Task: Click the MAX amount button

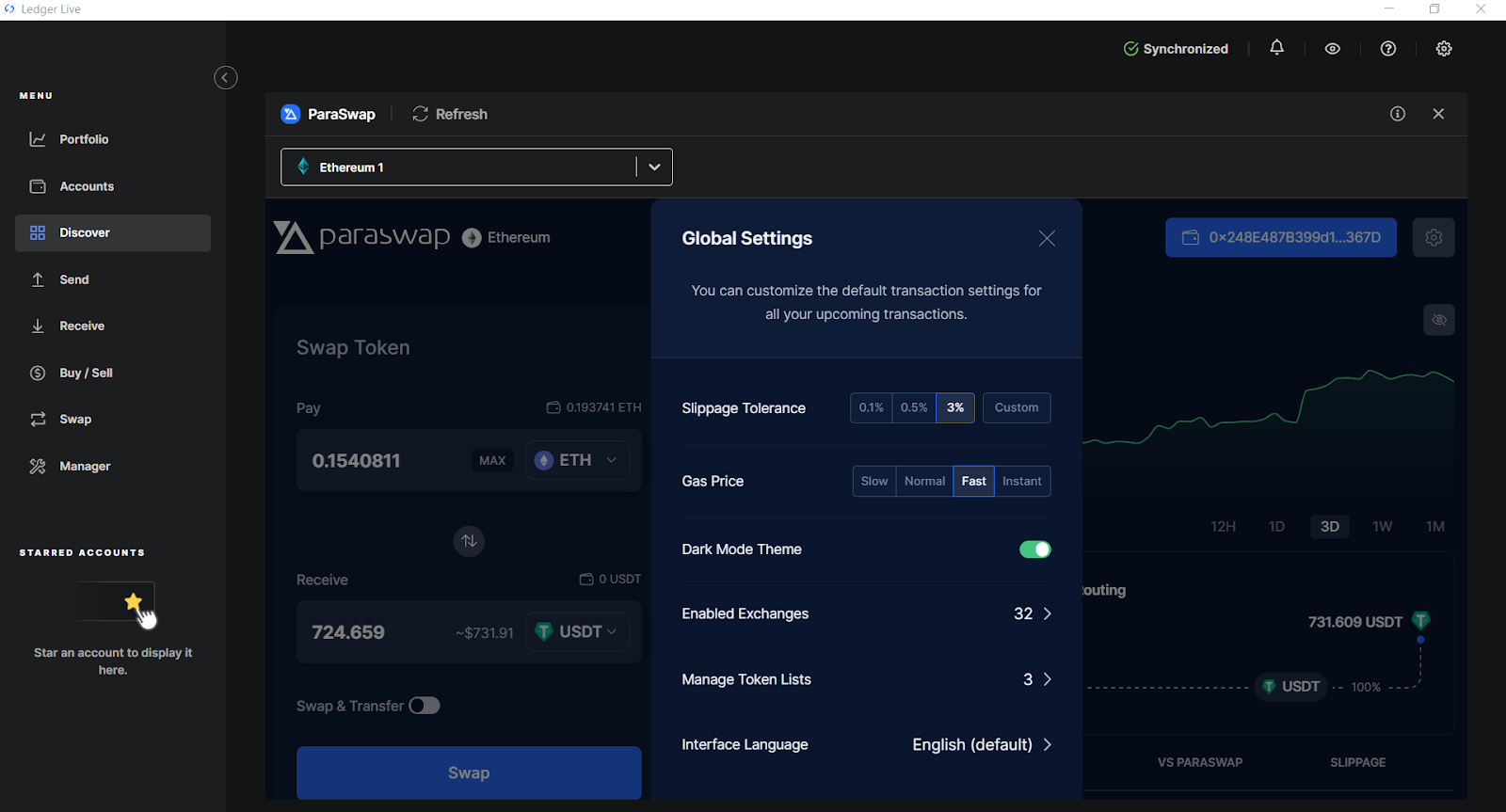Action: point(492,460)
